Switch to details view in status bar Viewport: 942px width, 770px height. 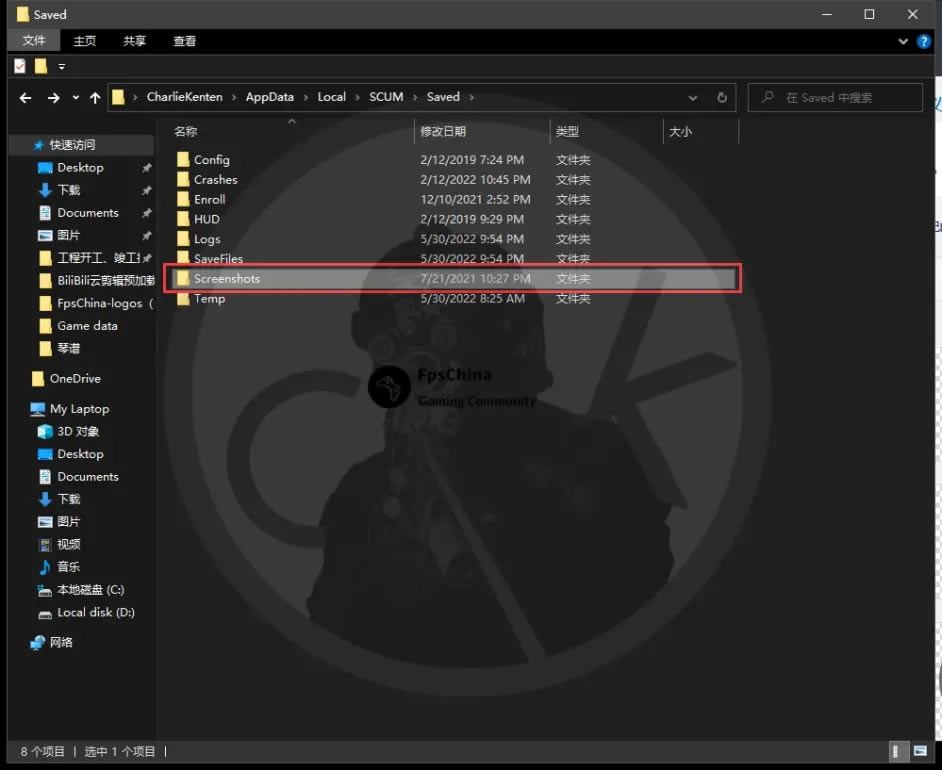click(897, 751)
